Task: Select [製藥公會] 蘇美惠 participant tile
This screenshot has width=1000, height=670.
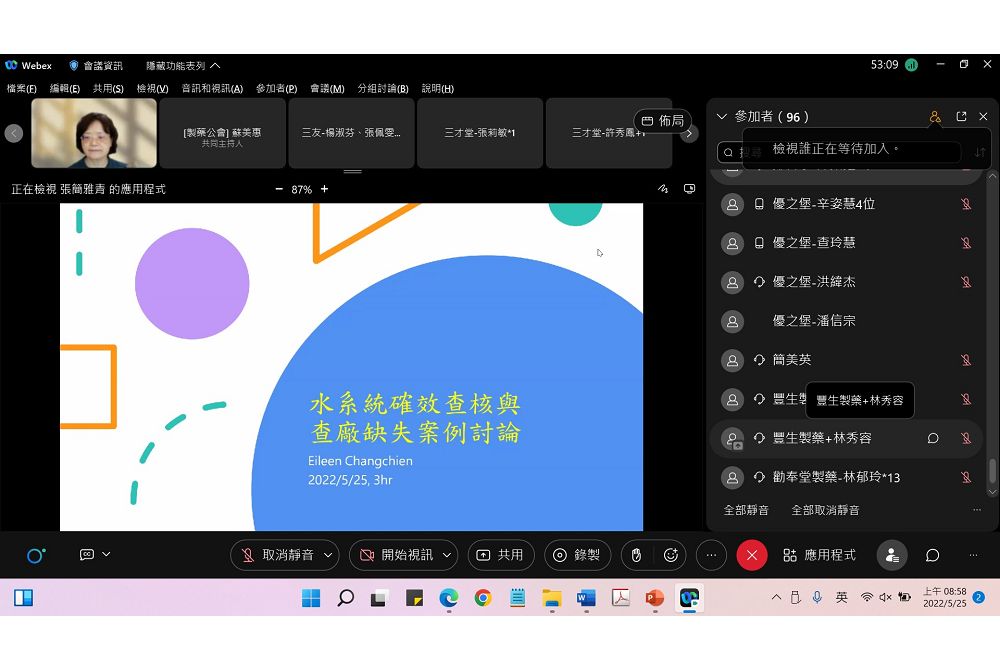Action: (x=222, y=133)
